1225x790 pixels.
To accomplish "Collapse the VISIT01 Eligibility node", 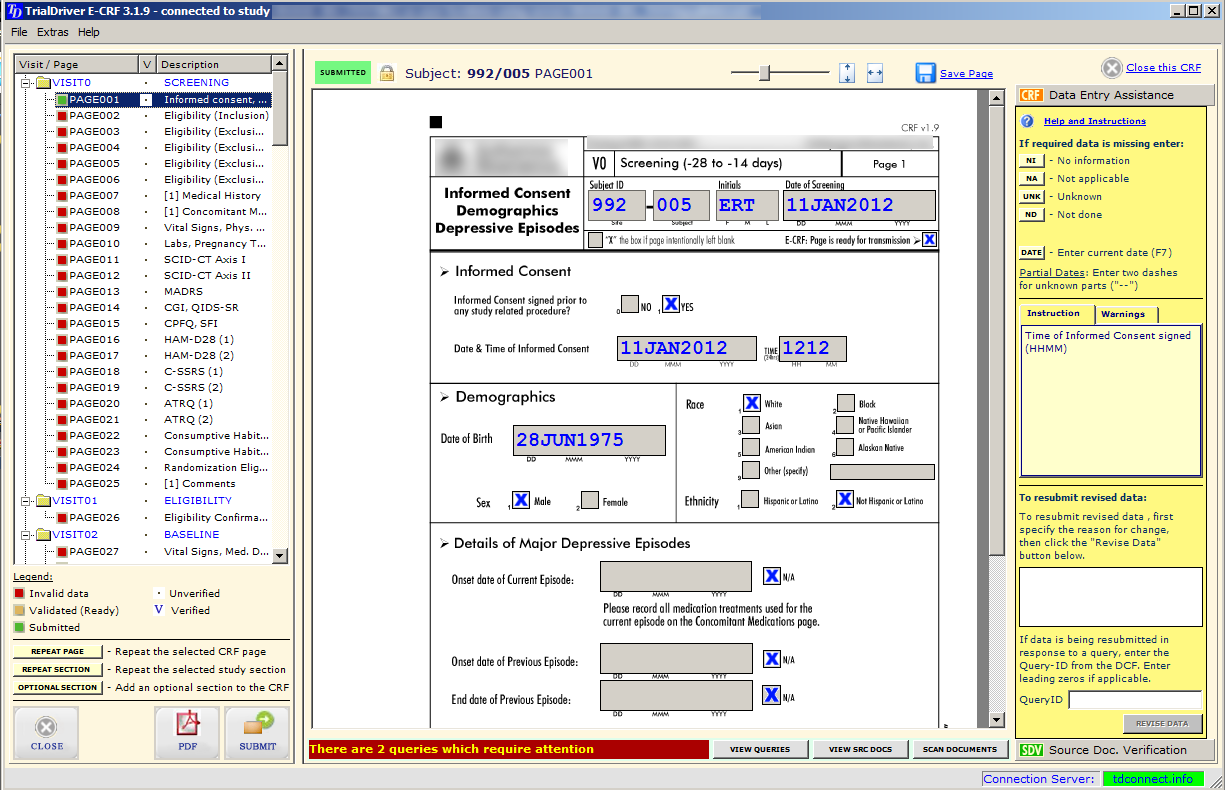I will [x=27, y=501].
